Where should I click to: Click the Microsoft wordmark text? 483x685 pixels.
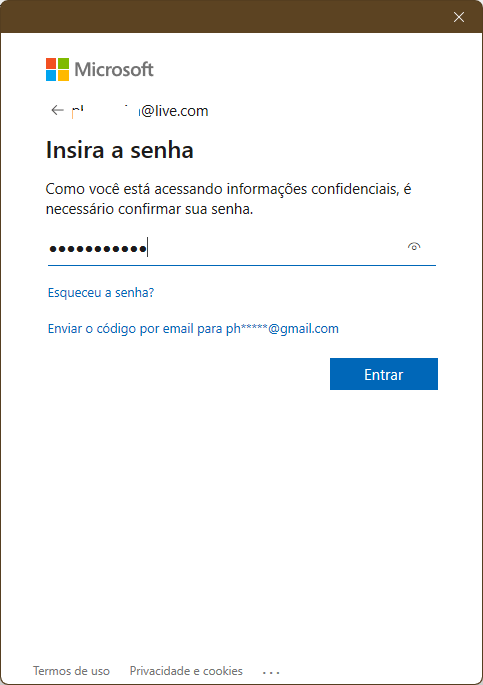[x=114, y=69]
